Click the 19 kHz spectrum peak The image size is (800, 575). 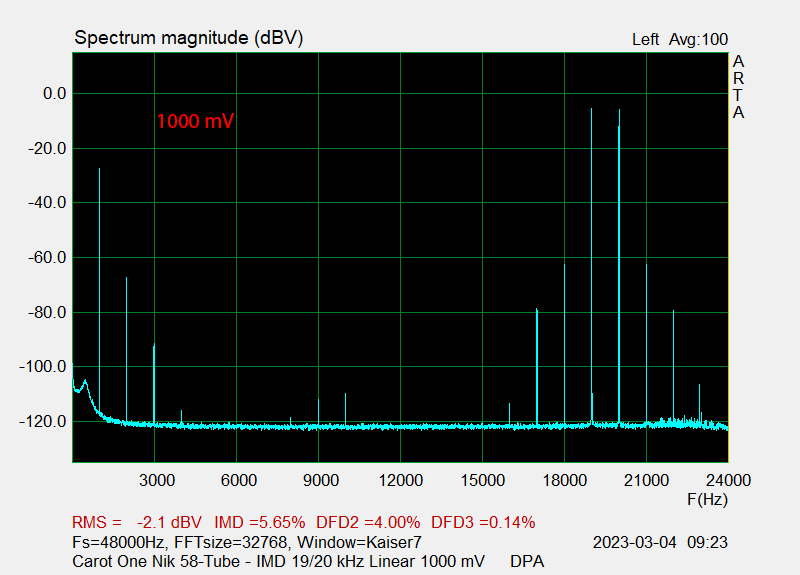click(591, 265)
